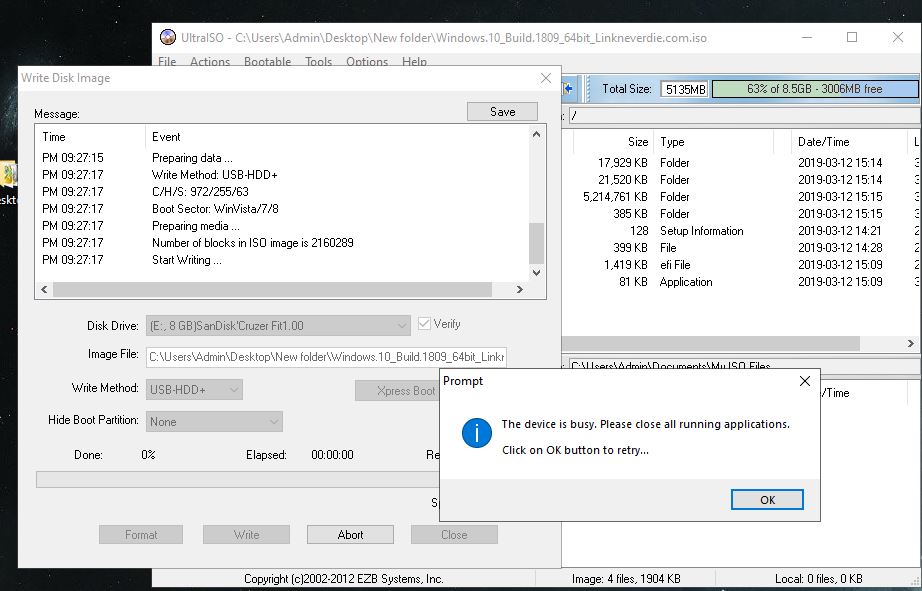The width and height of the screenshot is (922, 591).
Task: Save the message log
Action: [x=502, y=112]
